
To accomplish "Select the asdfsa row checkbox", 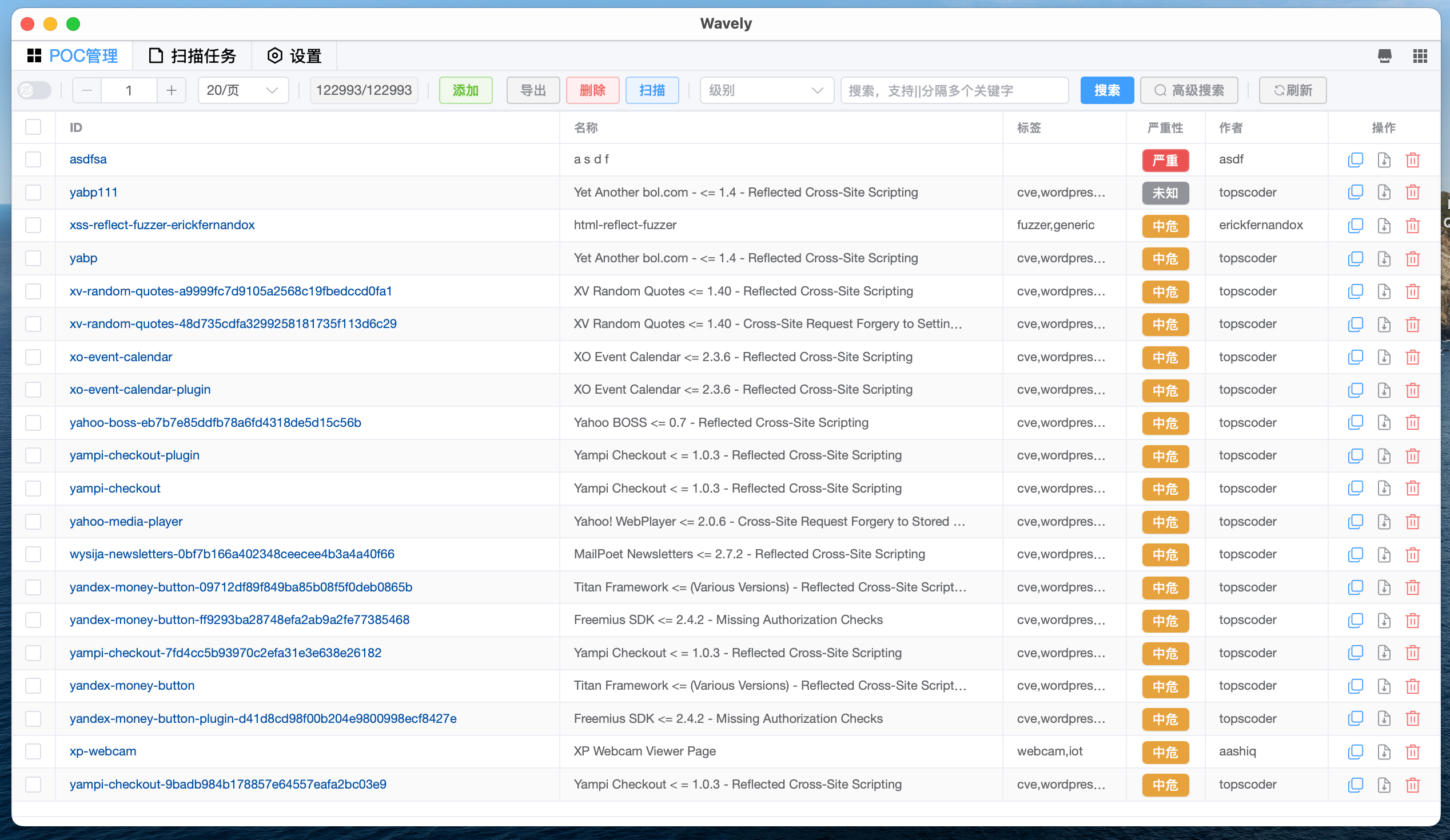I will (x=33, y=159).
